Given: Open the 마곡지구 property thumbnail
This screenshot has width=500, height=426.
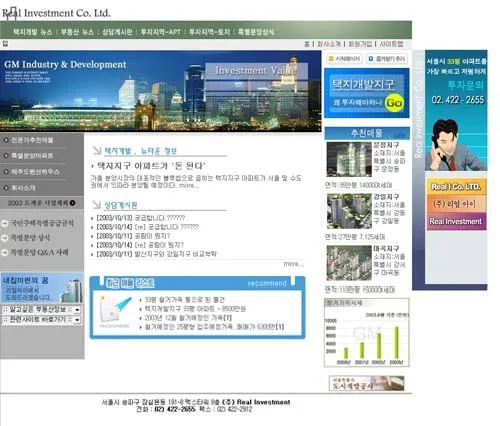Looking at the screenshot, I should tap(349, 263).
